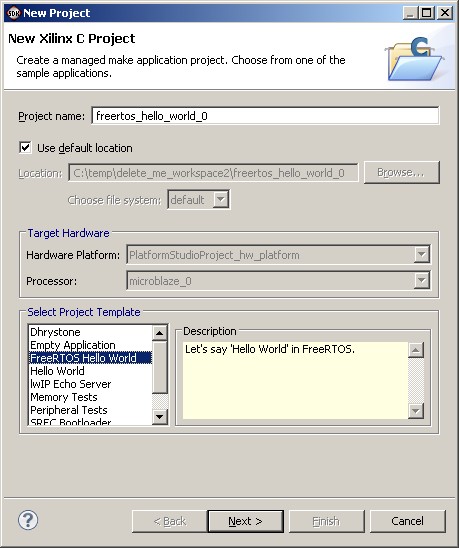Toggle the Use default location checkbox

tap(25, 147)
